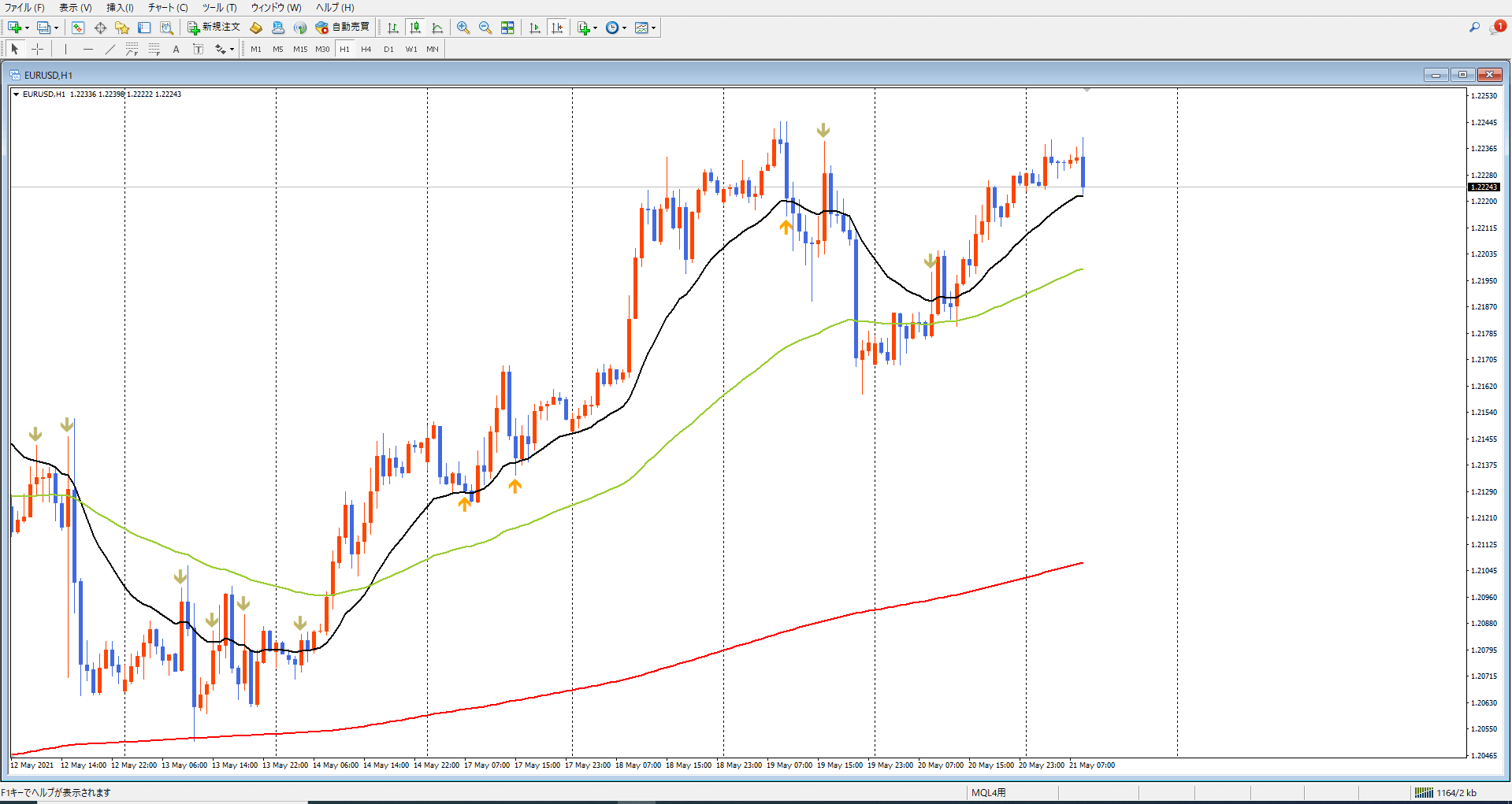Select the Fibonacci retracement tool
The width and height of the screenshot is (1512, 804).
pyautogui.click(x=154, y=49)
